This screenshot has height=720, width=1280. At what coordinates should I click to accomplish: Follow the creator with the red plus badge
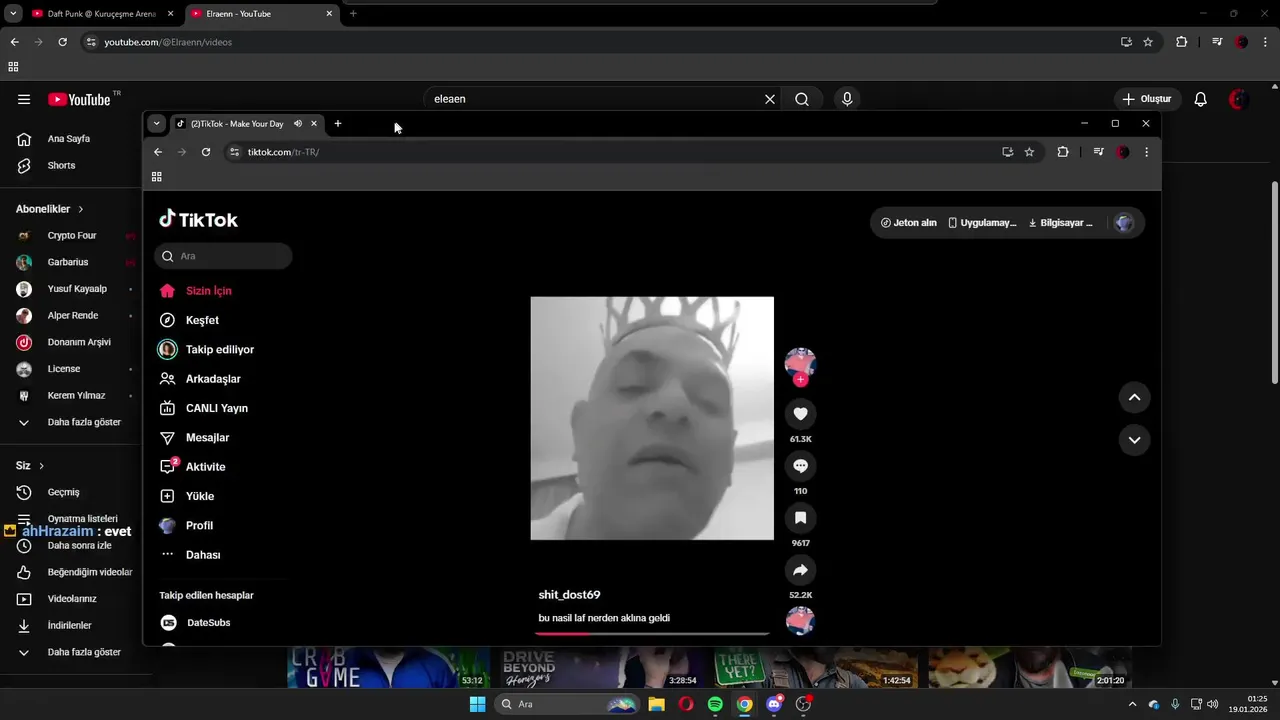click(800, 380)
